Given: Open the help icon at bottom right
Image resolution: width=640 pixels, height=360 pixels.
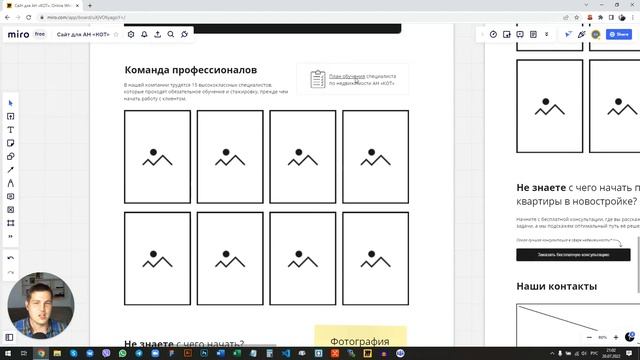Looking at the screenshot, I should pos(630,337).
